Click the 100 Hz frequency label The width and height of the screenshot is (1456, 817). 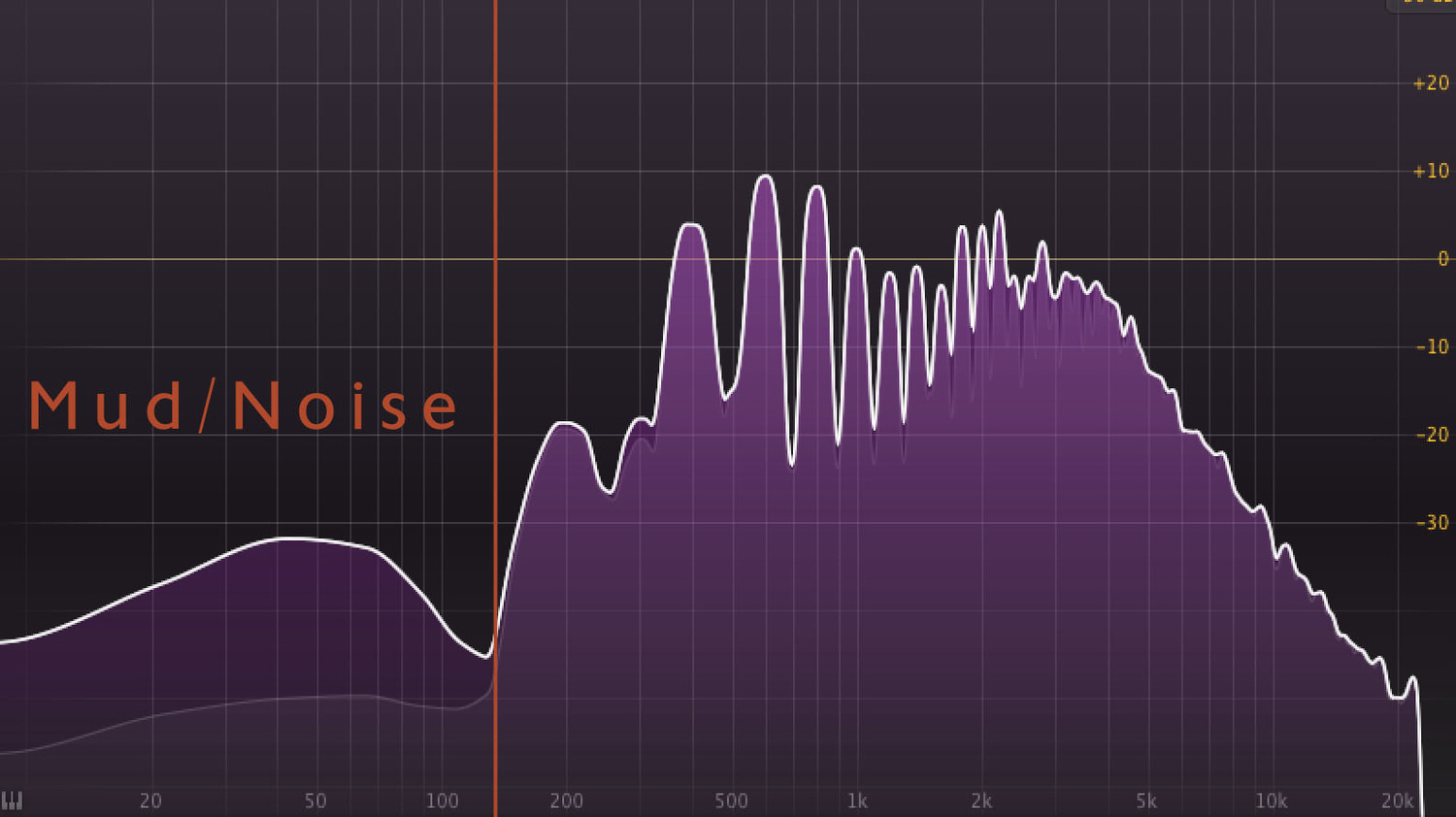click(x=443, y=801)
